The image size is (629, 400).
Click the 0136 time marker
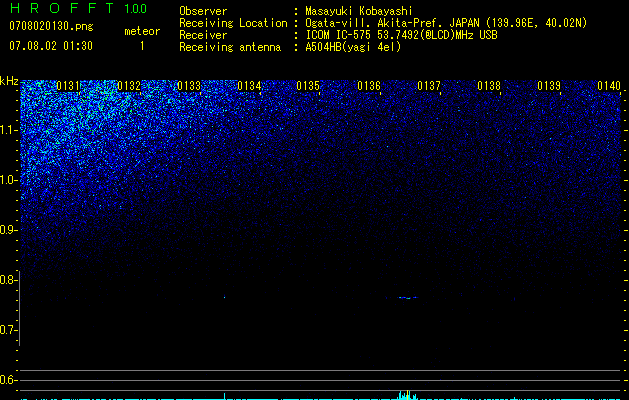(369, 86)
